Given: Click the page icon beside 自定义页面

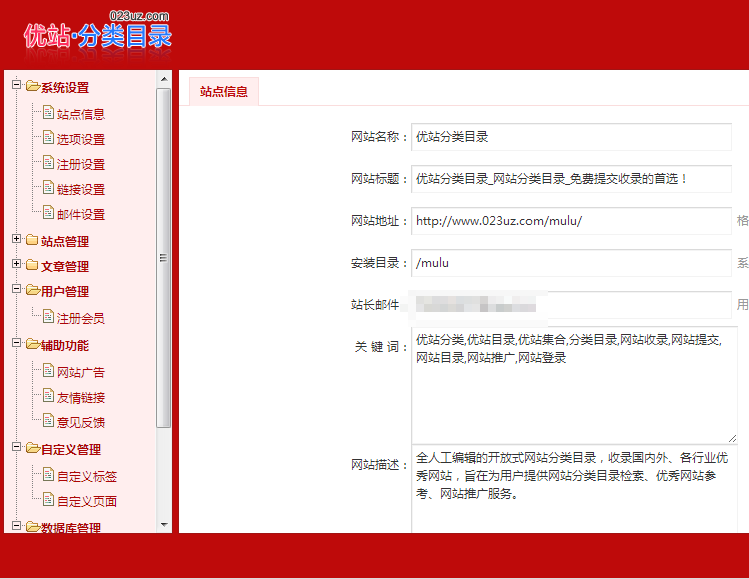Looking at the screenshot, I should (48, 499).
